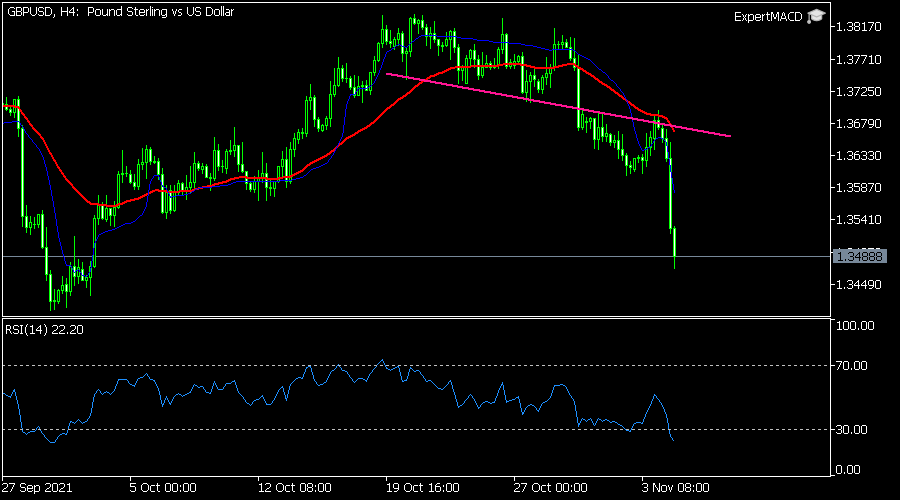
Task: Click the 27 Sep 2021 date label
Action: pos(37,488)
